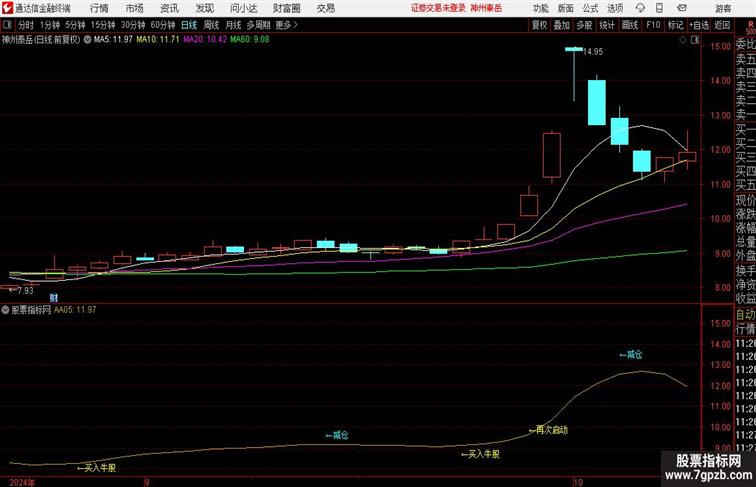The image size is (756, 487).
Task: Open the 多周期 multi-period view
Action: [x=258, y=25]
